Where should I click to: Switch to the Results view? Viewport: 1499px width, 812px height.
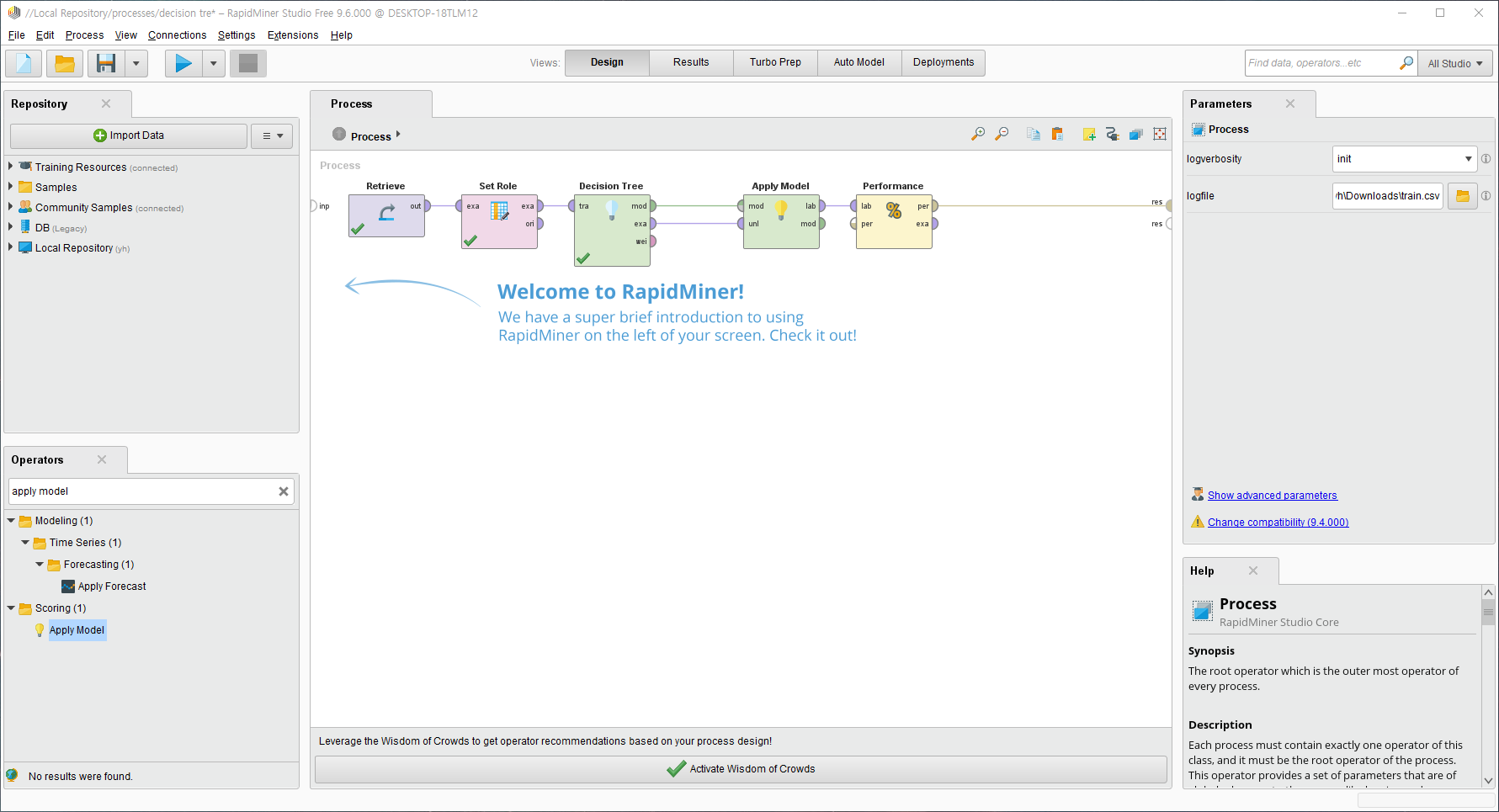(x=691, y=62)
